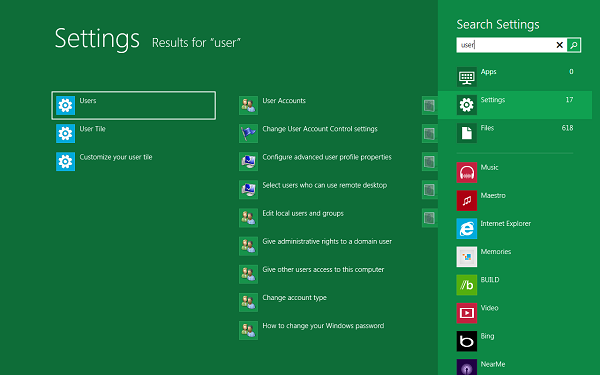Viewport: 600px width, 375px height.
Task: Open User Accounts result
Action: [284, 101]
